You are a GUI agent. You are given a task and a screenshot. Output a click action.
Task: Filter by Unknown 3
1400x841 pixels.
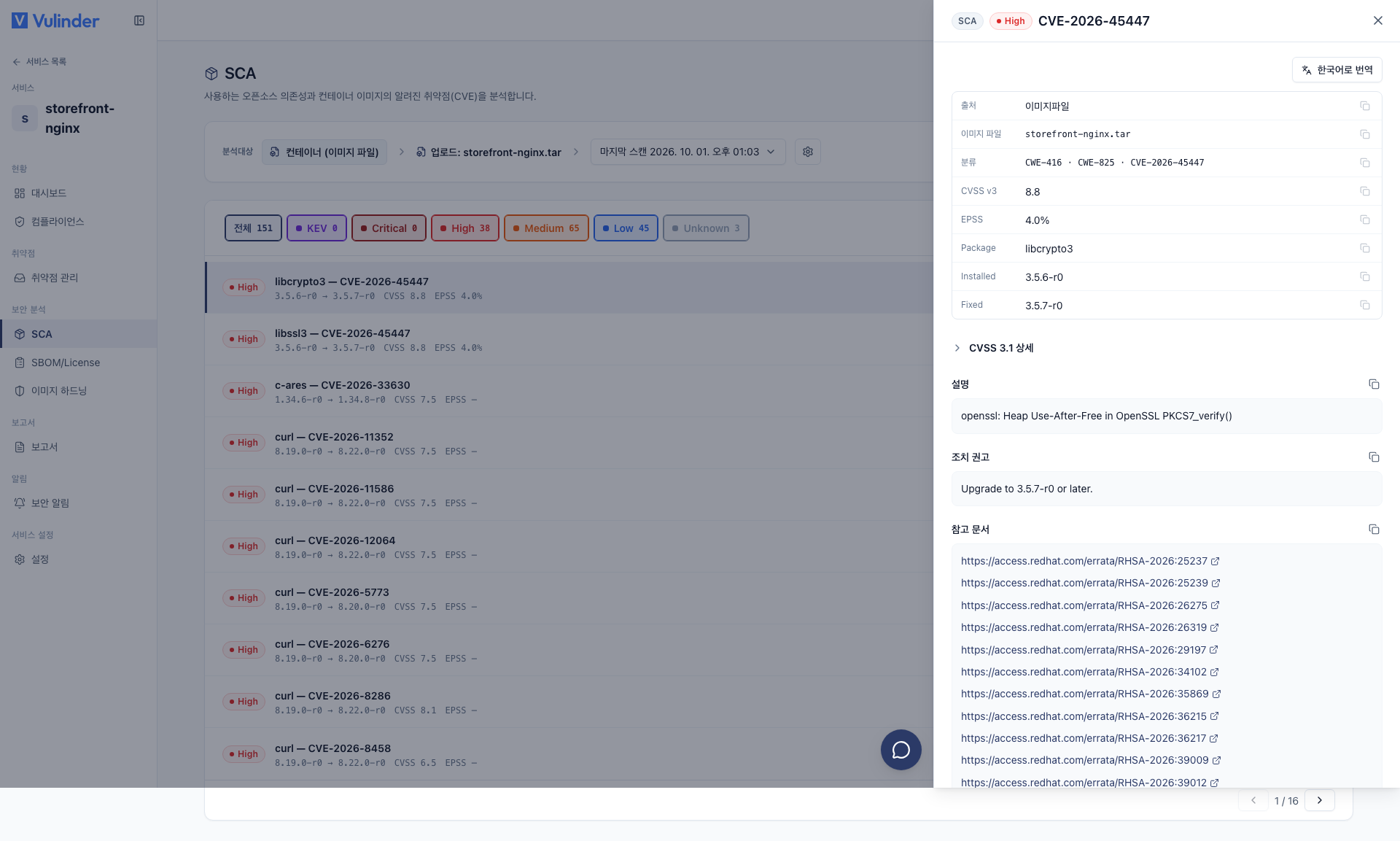[706, 228]
